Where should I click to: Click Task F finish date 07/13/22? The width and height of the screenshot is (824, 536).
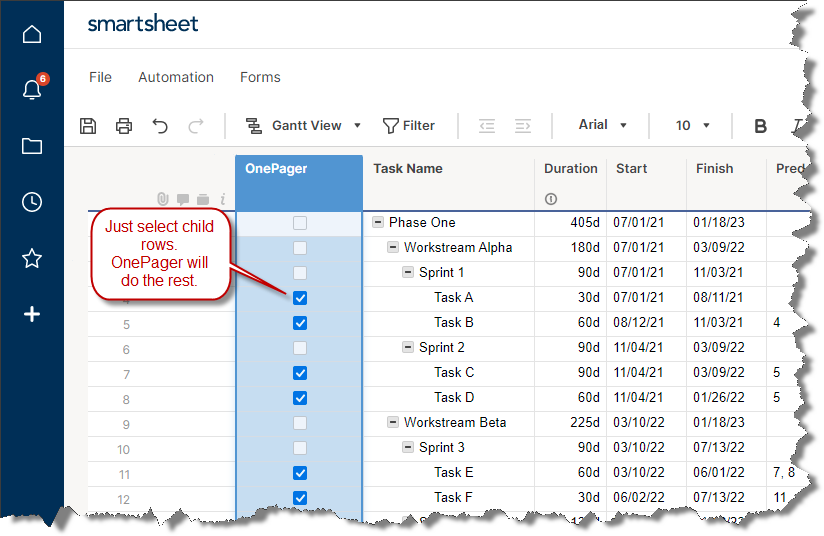(727, 497)
